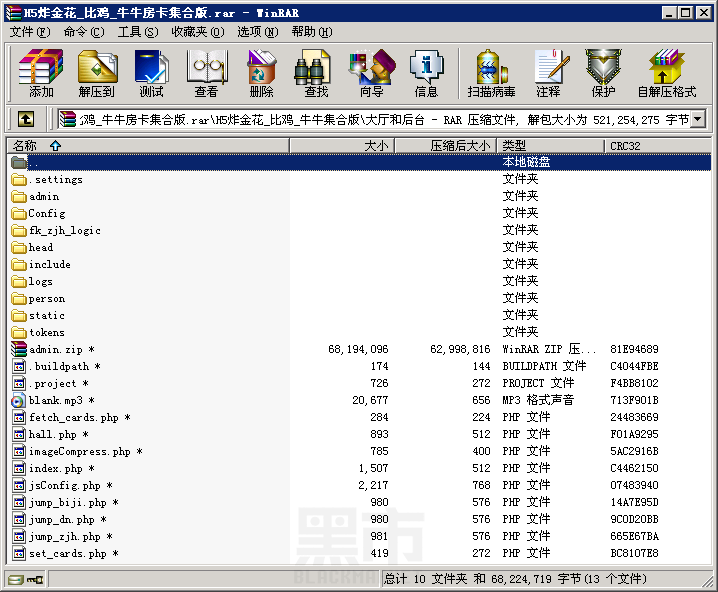
Task: Select jump_biji.php file name
Action: pyautogui.click(x=74, y=503)
